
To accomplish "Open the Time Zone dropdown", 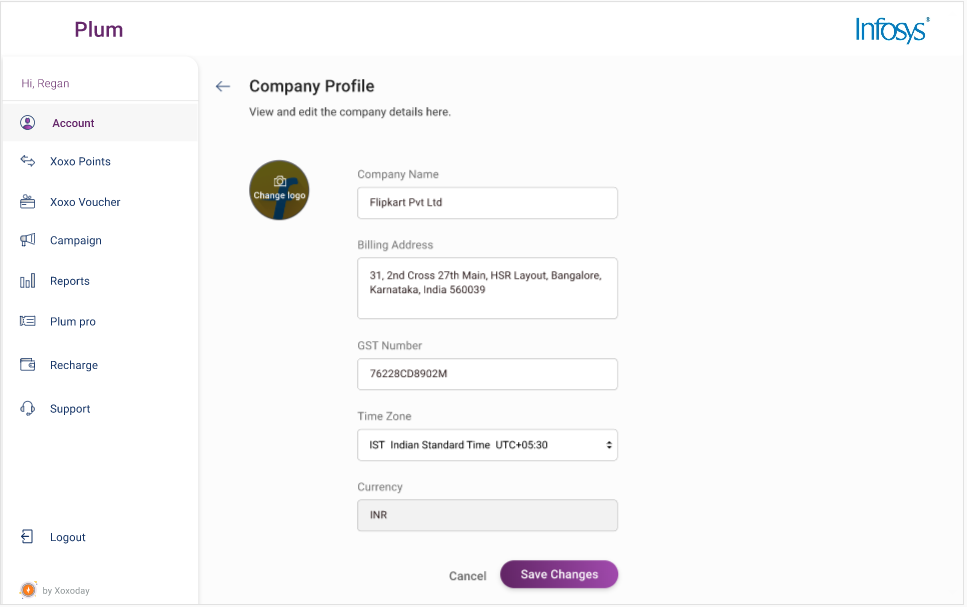I will [x=487, y=445].
